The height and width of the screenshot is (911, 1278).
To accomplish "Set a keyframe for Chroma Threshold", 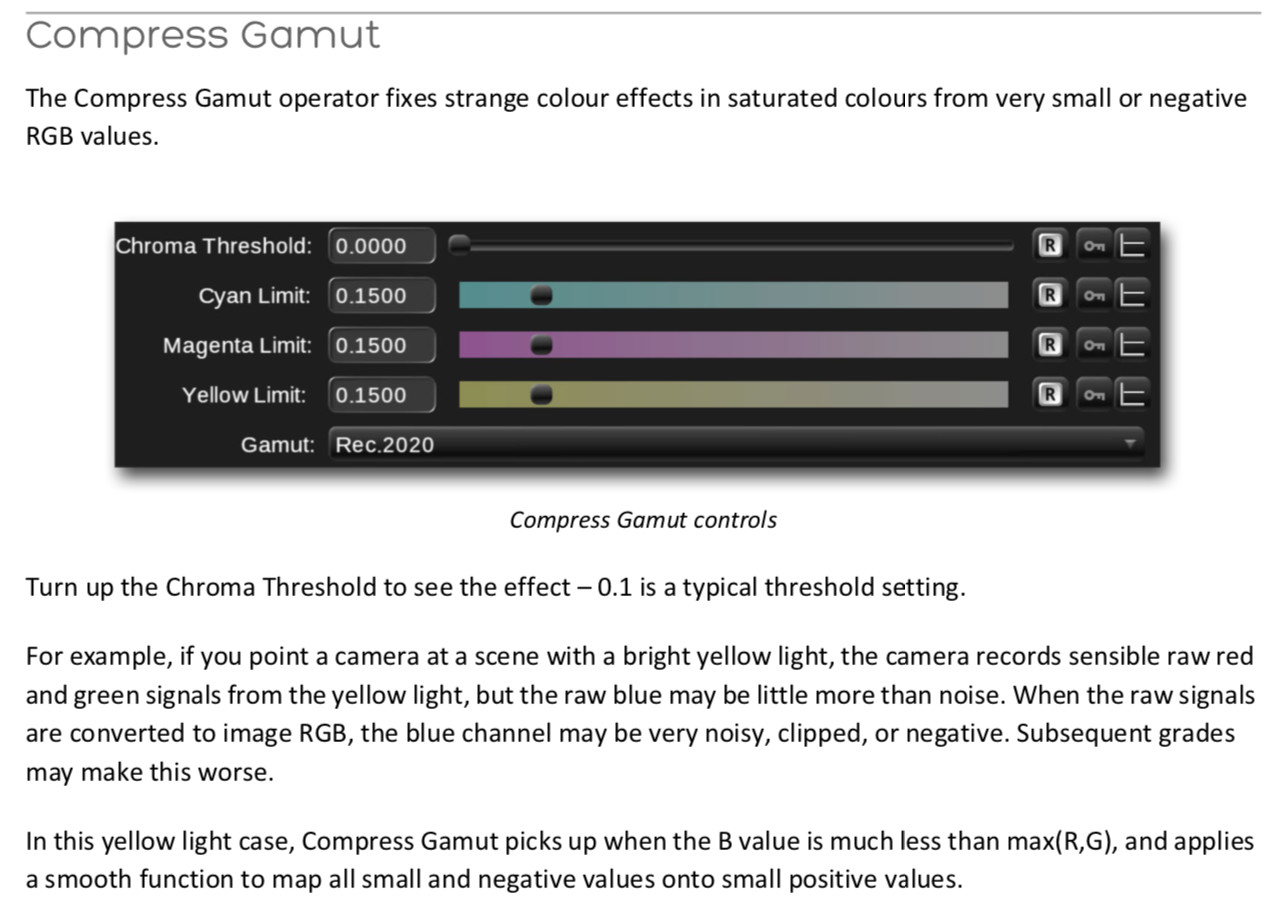I will [x=1095, y=245].
